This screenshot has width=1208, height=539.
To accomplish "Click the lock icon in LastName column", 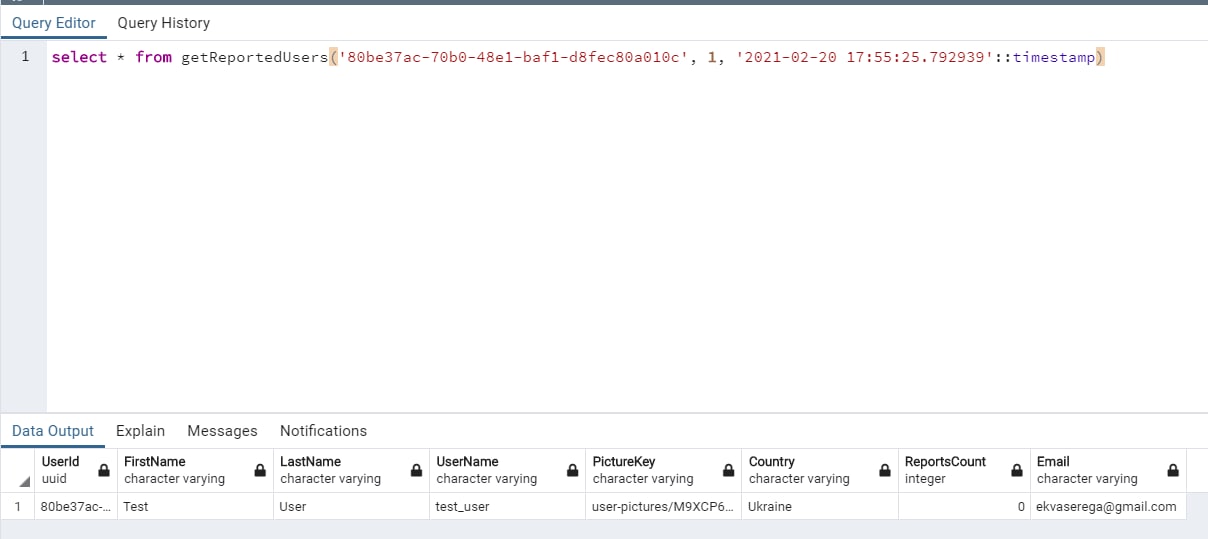I will tap(416, 470).
